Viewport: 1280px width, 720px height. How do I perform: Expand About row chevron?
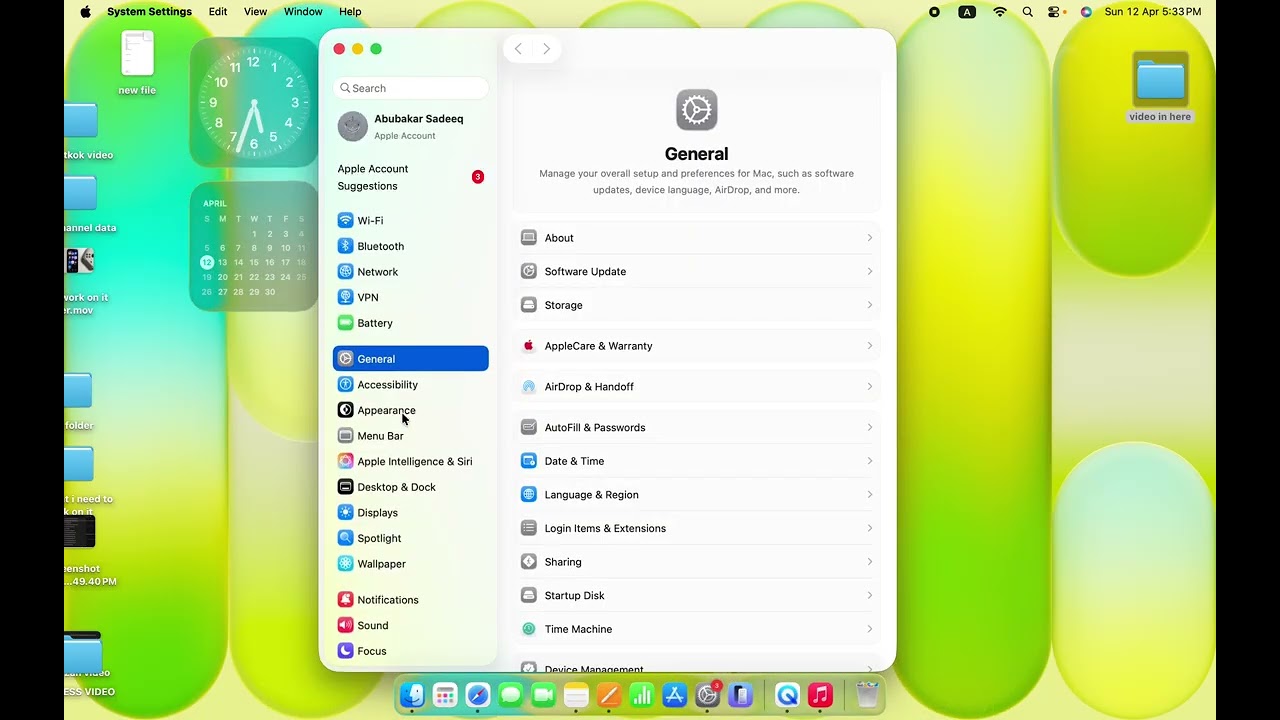[x=870, y=238]
